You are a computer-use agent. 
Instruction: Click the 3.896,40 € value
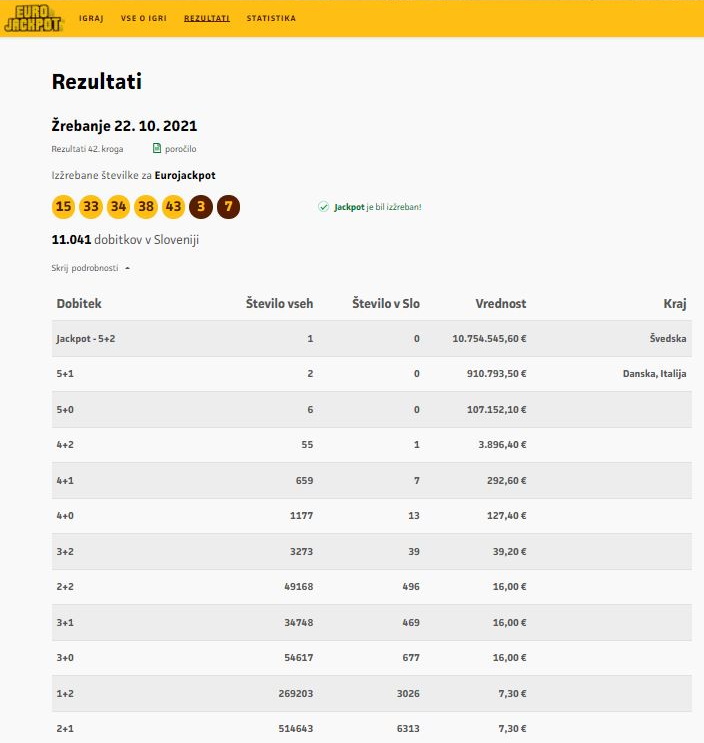tap(502, 445)
